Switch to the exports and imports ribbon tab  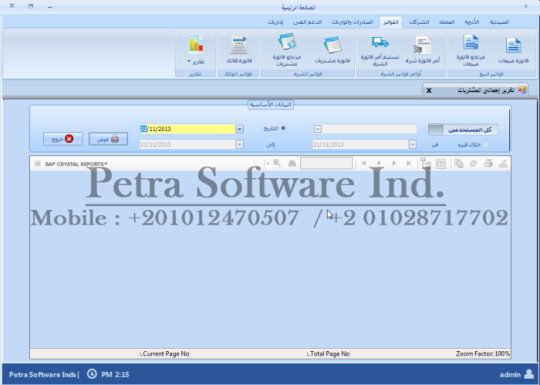coord(352,22)
